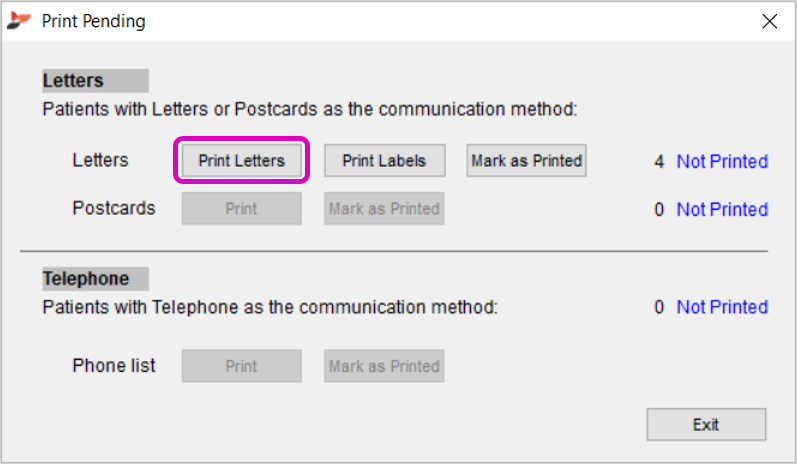
Task: Click the Print Pending title text
Action: tap(94, 21)
